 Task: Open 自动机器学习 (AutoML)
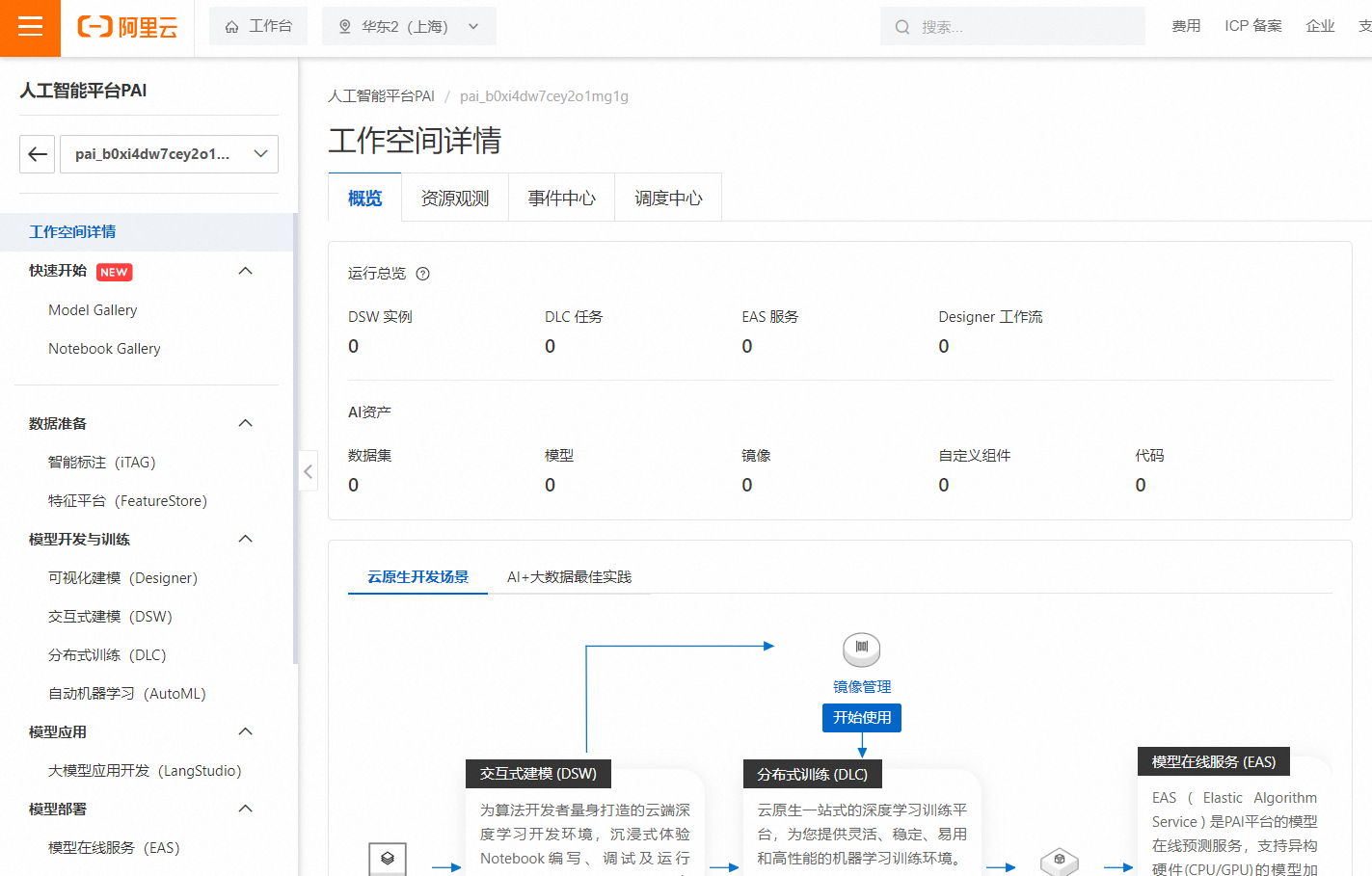tap(127, 694)
